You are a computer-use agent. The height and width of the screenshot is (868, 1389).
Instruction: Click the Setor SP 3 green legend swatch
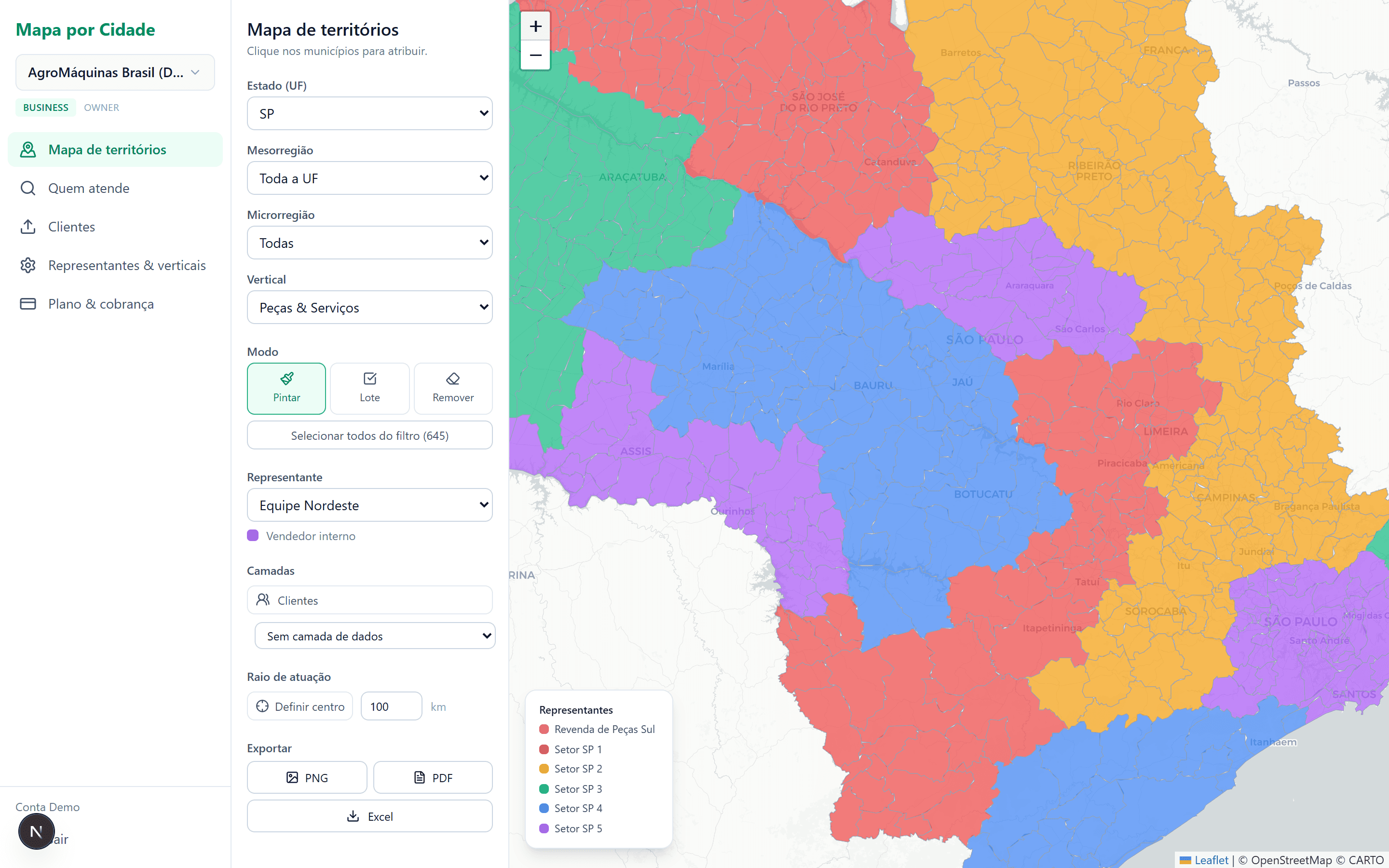[x=544, y=789]
